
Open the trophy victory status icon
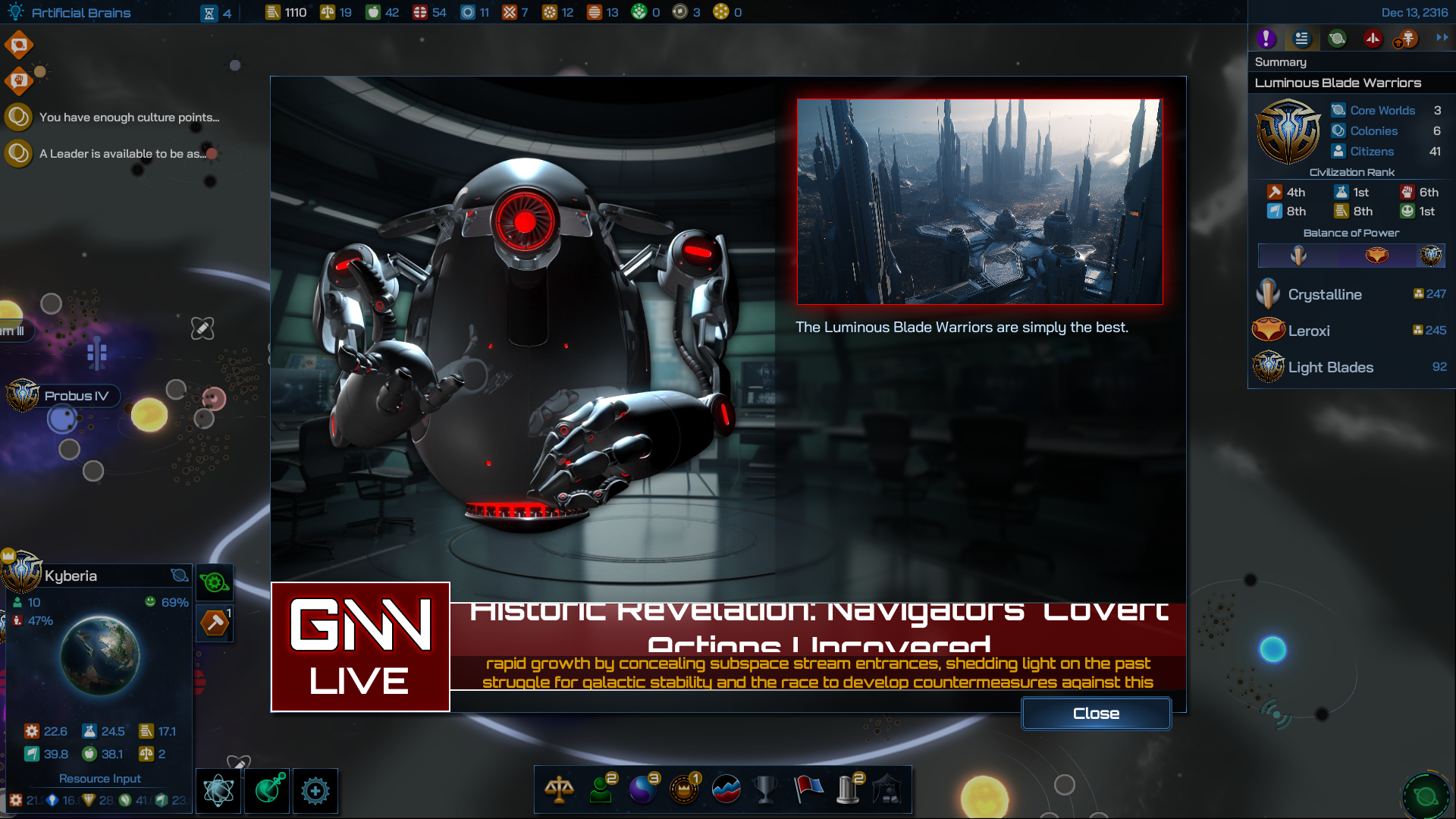(x=766, y=789)
